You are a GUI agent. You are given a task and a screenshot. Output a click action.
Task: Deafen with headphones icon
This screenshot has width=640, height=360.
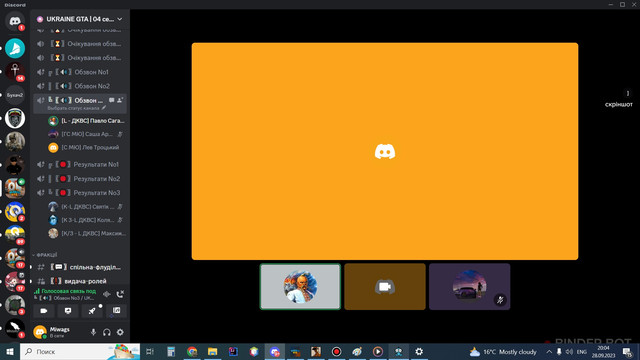click(107, 332)
